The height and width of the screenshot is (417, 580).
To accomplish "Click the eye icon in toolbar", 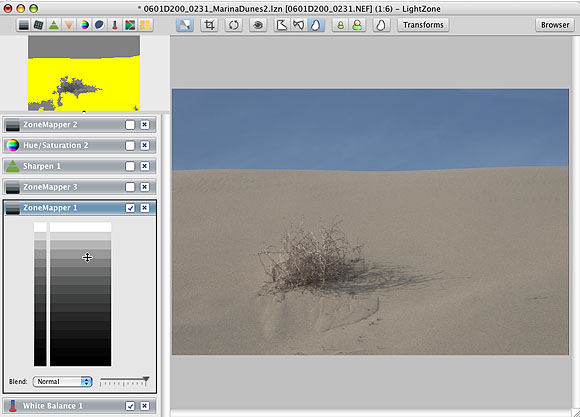I will (258, 25).
